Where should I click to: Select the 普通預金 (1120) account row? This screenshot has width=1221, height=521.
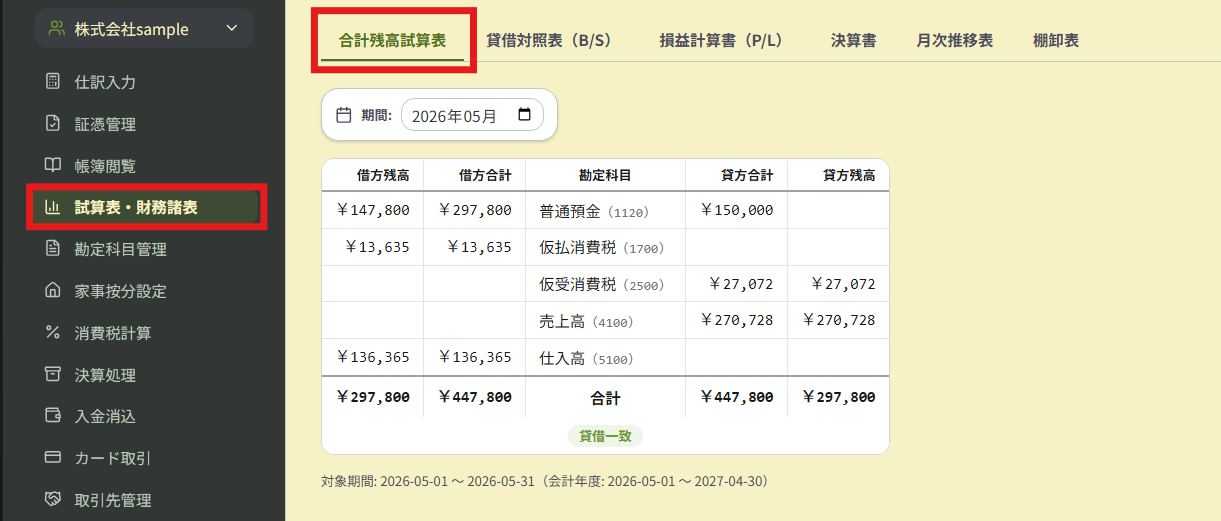(605, 211)
